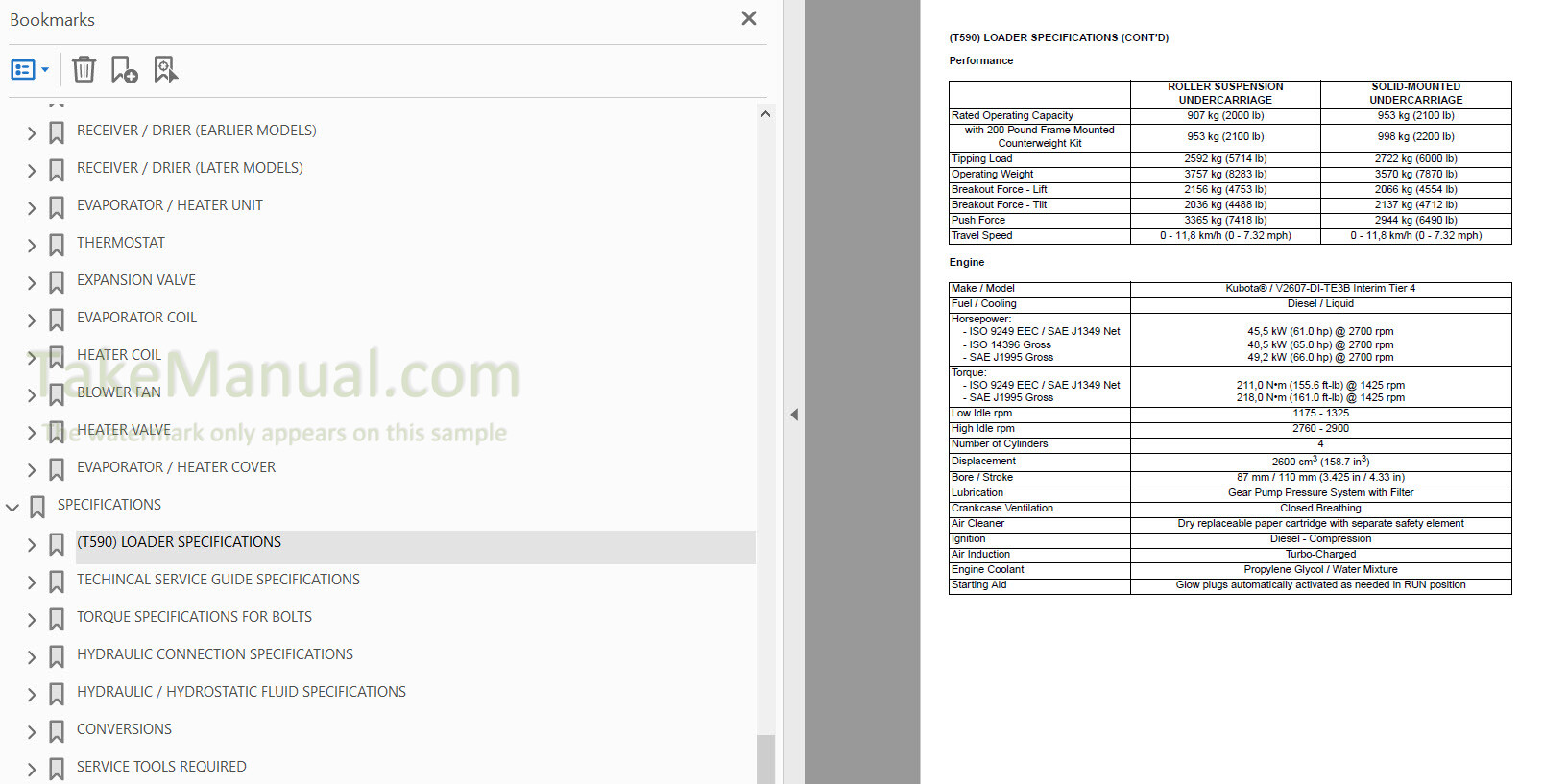Expand the EVAPORATOR COIL bookmark
The image size is (1568, 784).
(32, 321)
